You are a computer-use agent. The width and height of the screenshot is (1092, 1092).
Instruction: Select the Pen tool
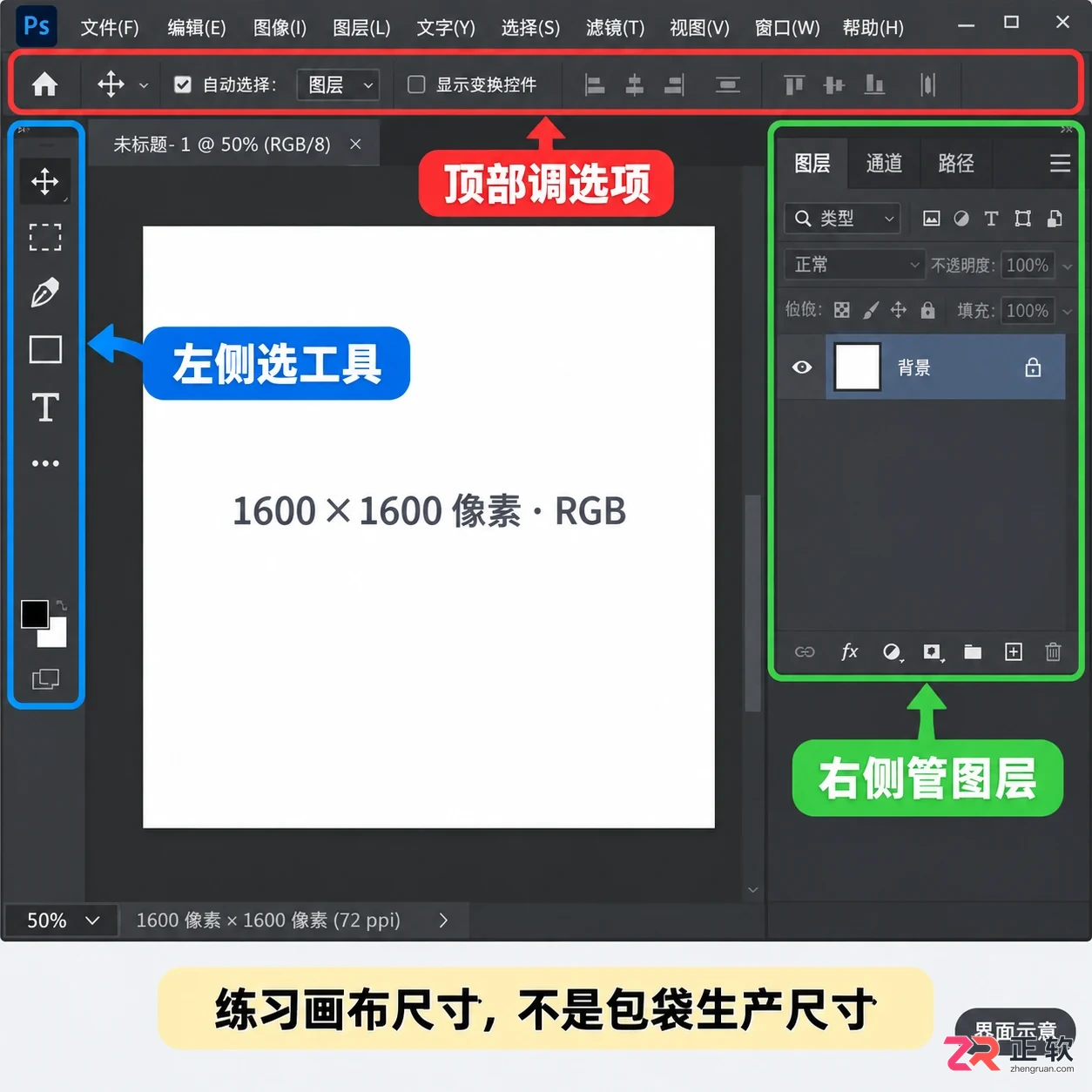[x=45, y=293]
